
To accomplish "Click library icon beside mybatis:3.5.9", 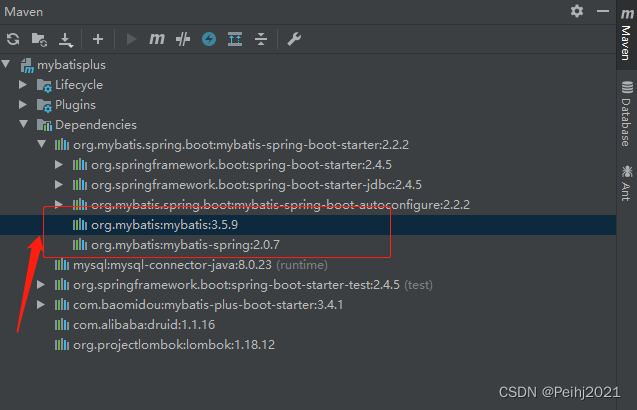I will coord(80,224).
